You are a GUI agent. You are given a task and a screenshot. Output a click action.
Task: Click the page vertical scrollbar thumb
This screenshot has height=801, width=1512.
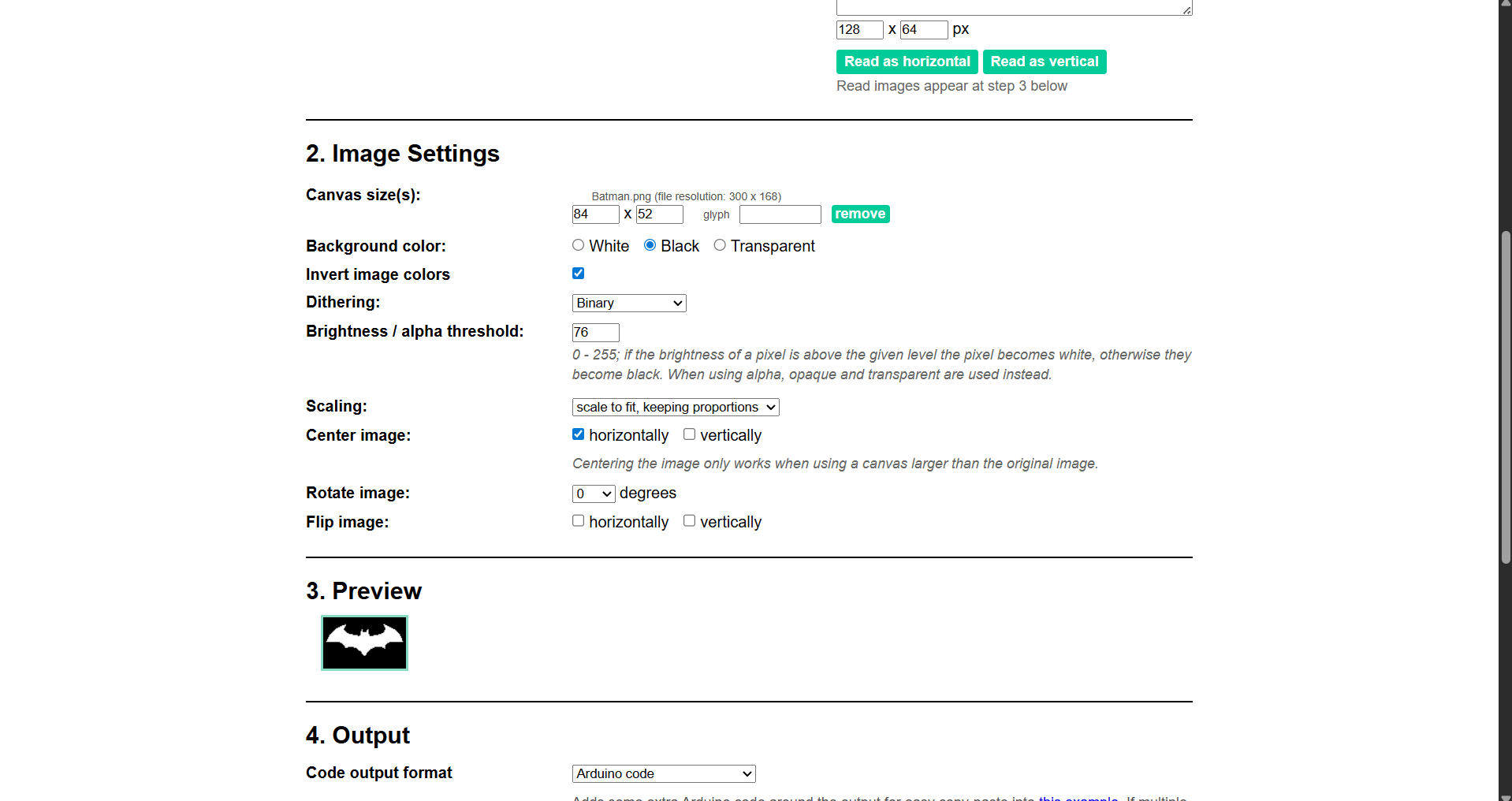(1506, 397)
